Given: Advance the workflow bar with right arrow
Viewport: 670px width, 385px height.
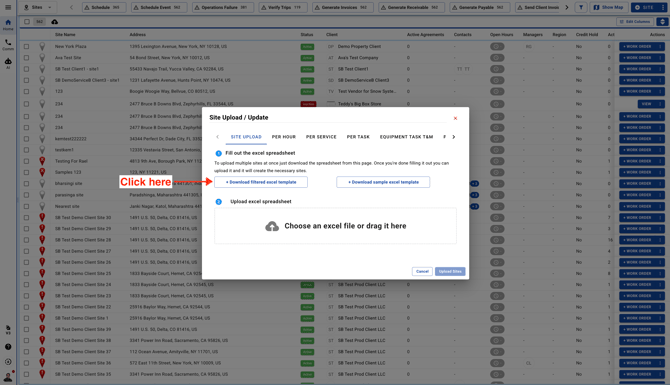Looking at the screenshot, I should click(x=567, y=7).
